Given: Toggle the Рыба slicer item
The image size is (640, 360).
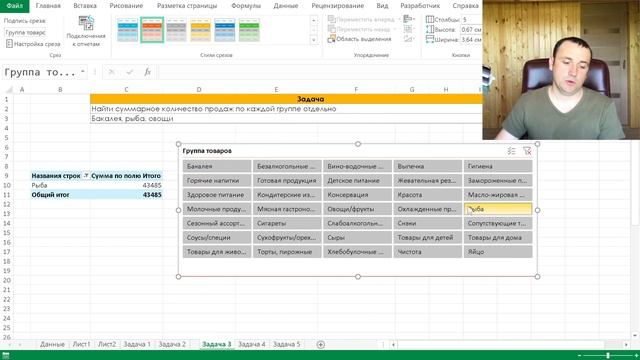Looking at the screenshot, I should pos(498,209).
